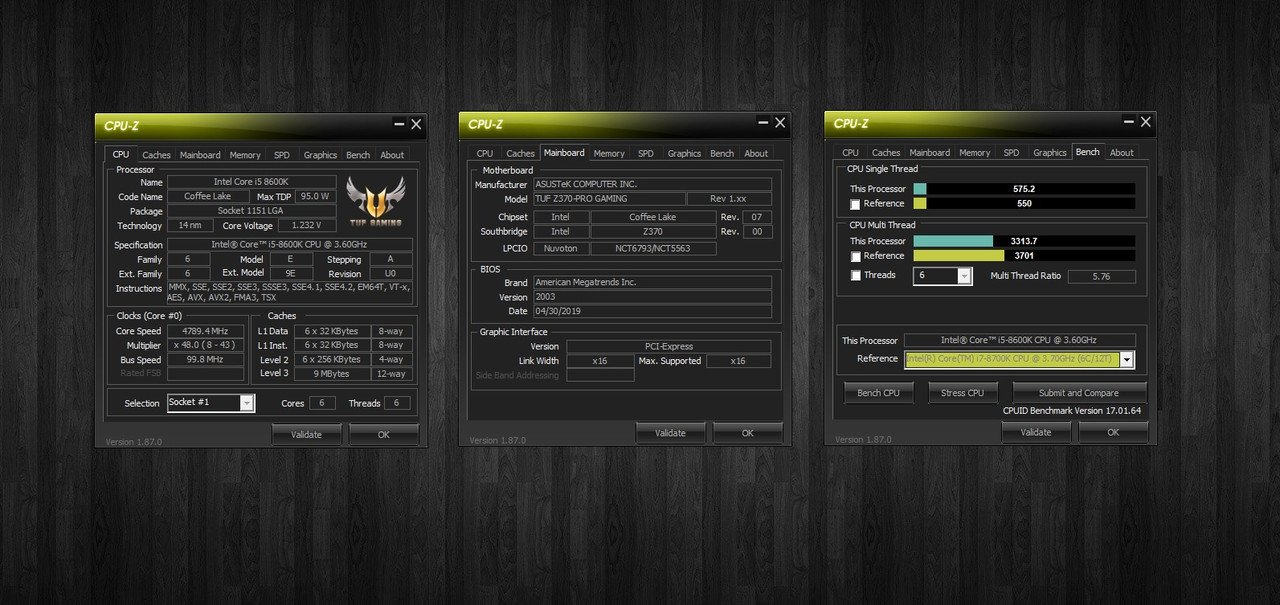Open Graphics tab in middle Mainboard window
The width and height of the screenshot is (1280, 605).
pyautogui.click(x=684, y=153)
